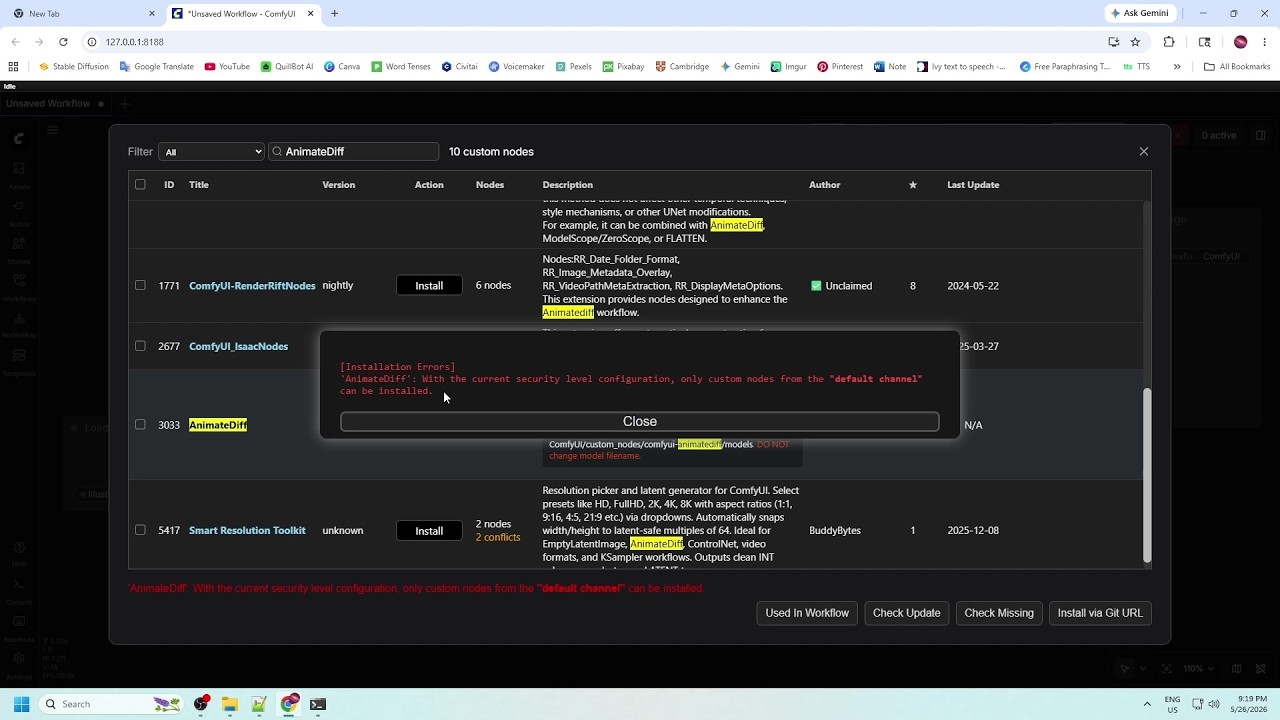
Task: Sort the table by the Title column
Action: (199, 185)
